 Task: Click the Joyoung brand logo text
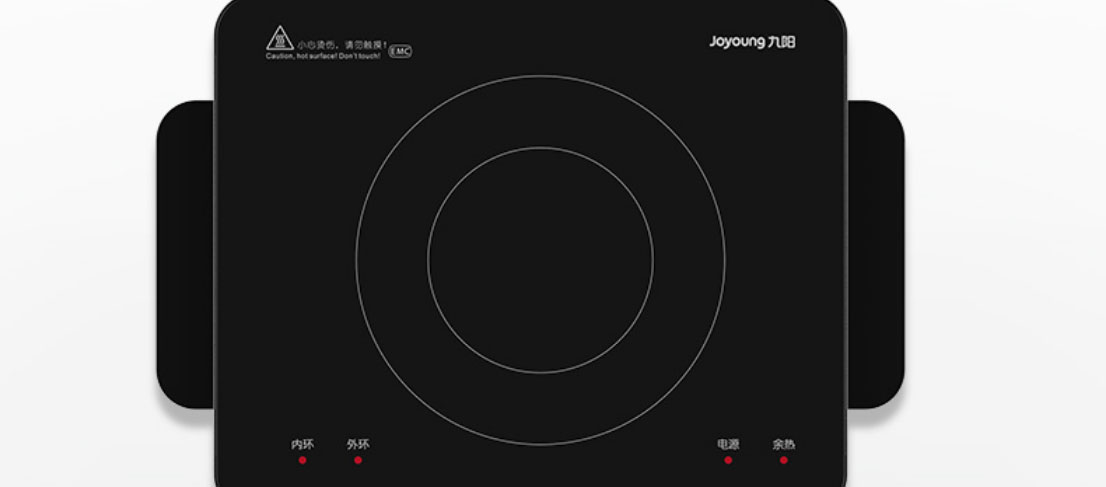(x=737, y=42)
